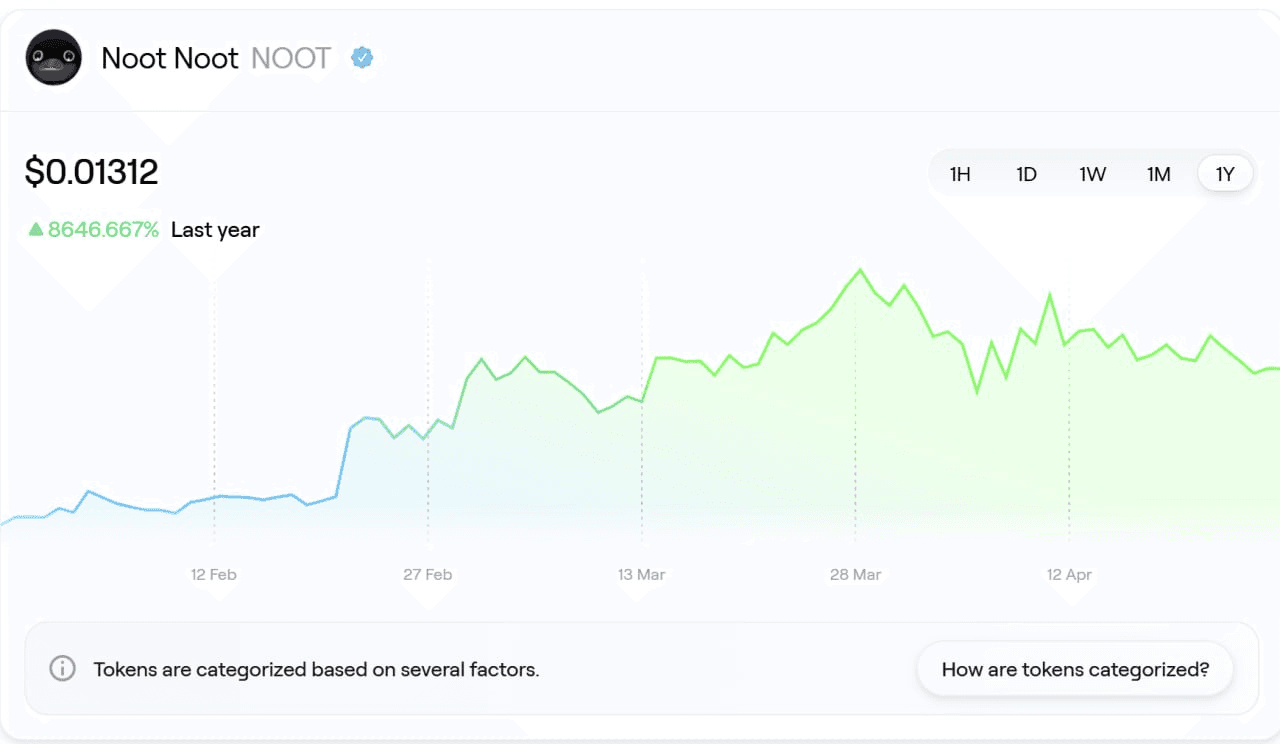Click the 28 Mar date marker
Screen dimensions: 1280x744
point(855,575)
